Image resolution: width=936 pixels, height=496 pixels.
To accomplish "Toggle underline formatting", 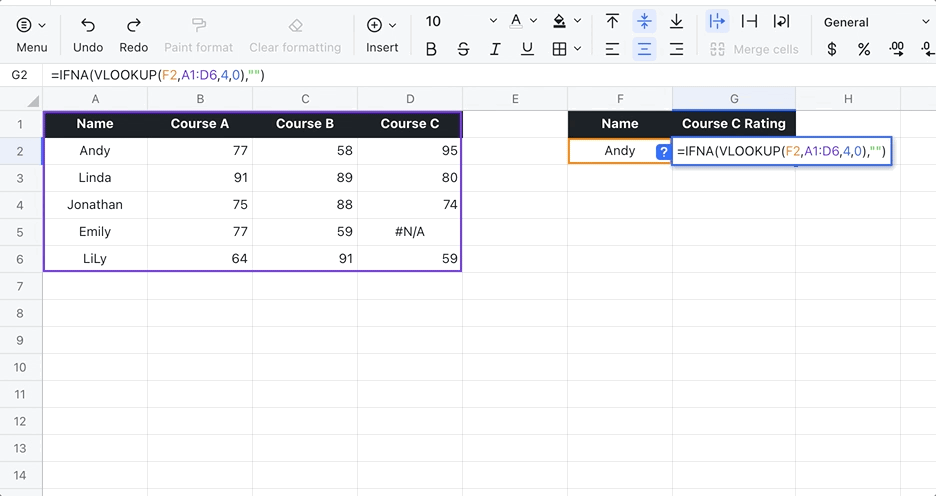I will (527, 49).
